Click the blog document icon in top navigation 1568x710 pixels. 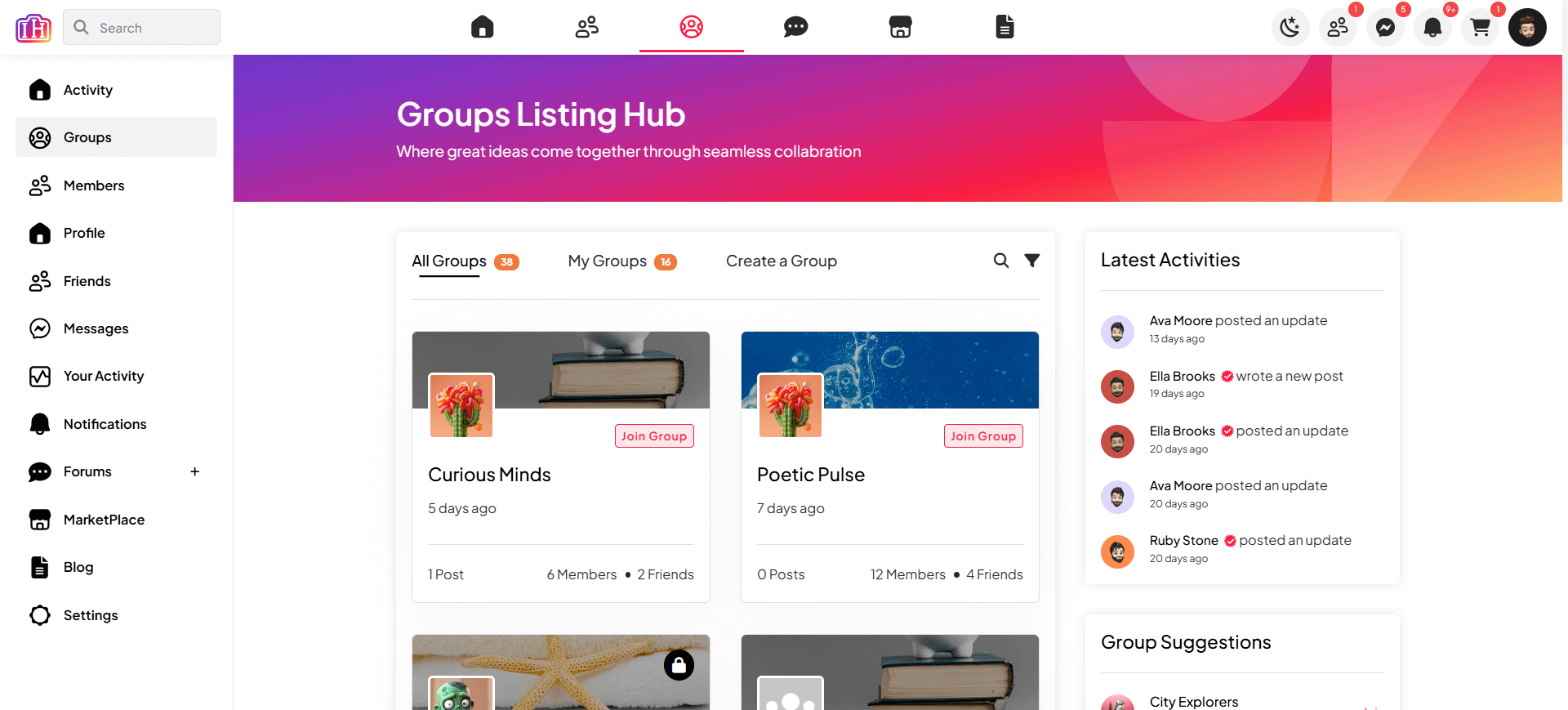[x=1004, y=27]
